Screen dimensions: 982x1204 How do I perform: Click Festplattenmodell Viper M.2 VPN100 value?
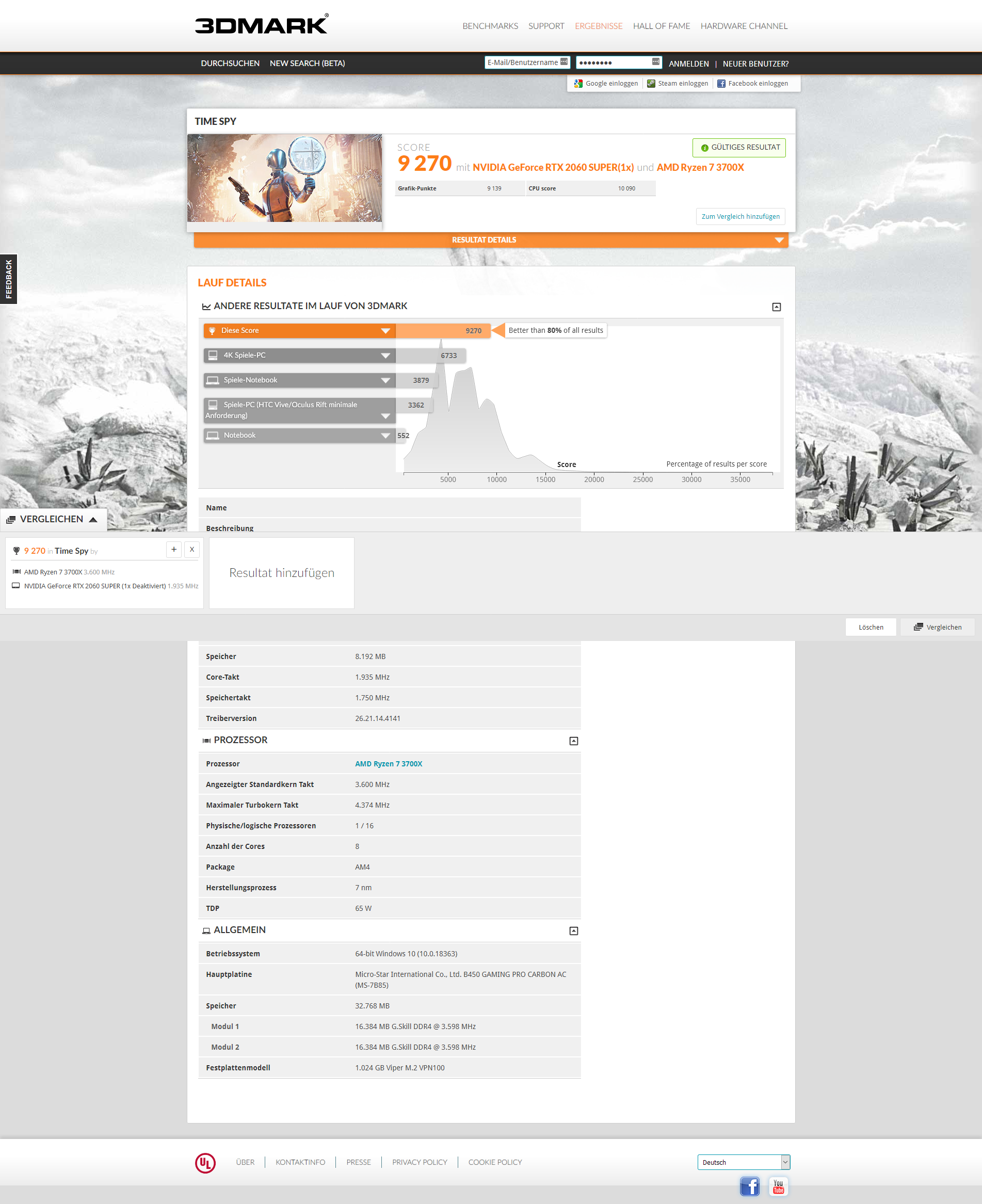400,1068
